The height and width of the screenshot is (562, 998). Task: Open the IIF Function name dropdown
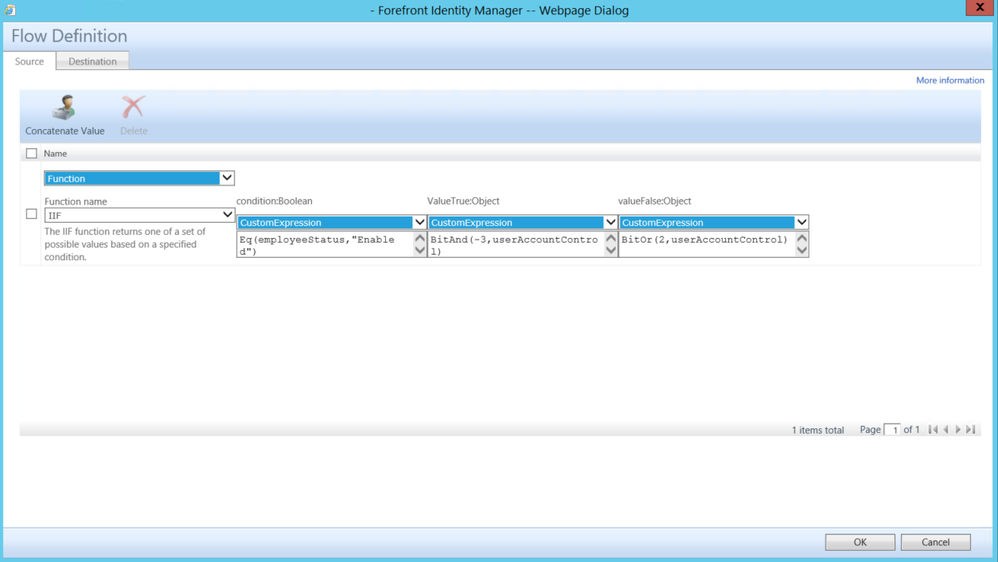[139, 215]
